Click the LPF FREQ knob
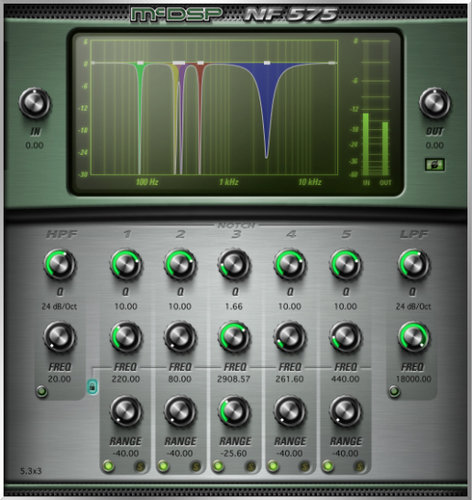The image size is (472, 500). tap(414, 337)
